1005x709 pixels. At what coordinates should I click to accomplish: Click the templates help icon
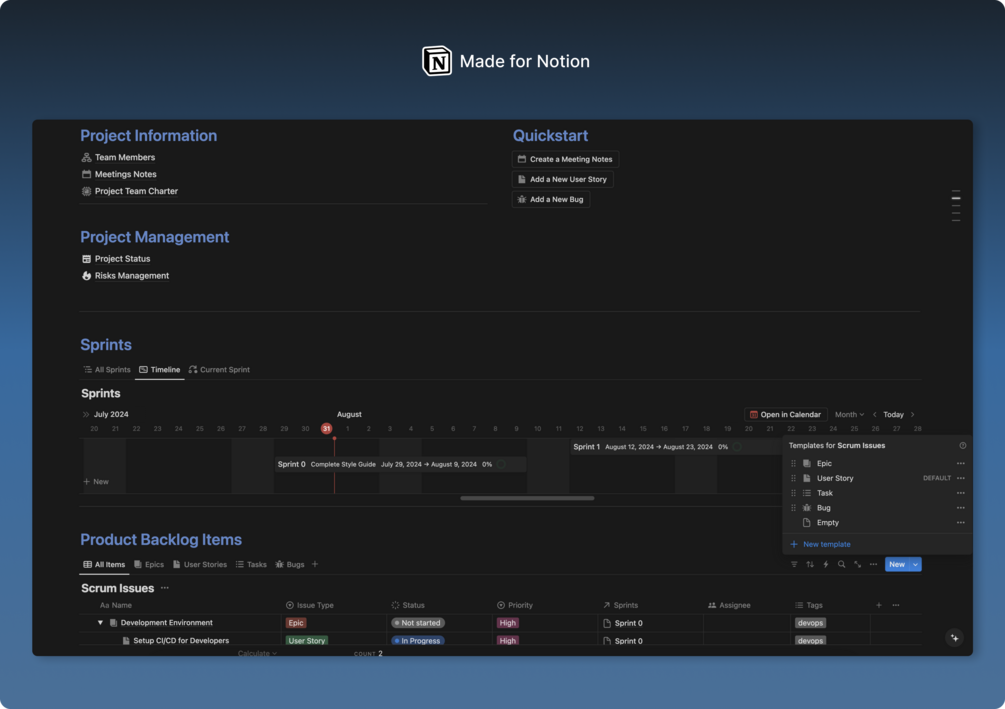pos(962,446)
